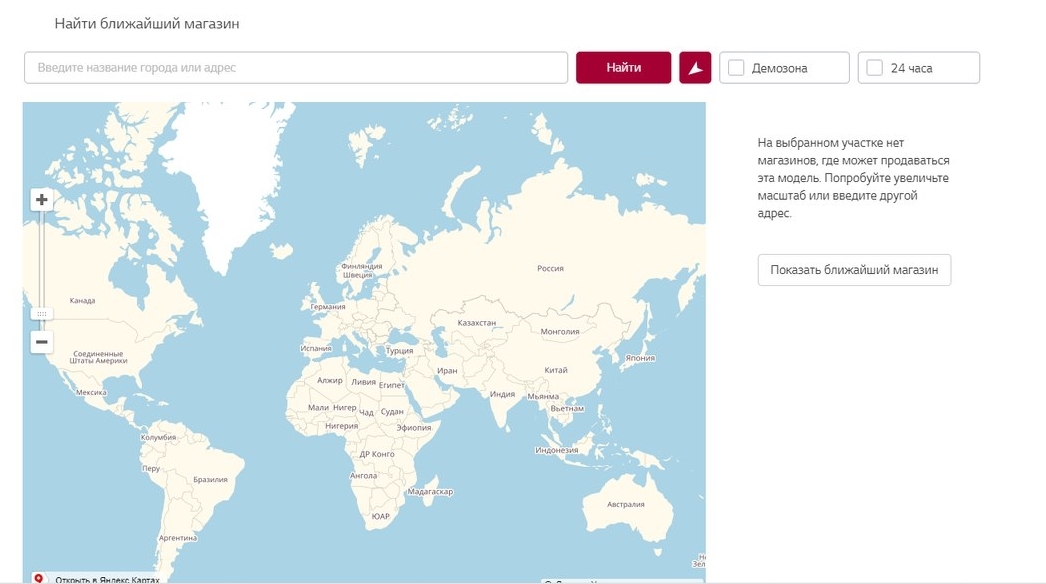Click the Соединенные Штаты Америки map label
This screenshot has height=584, width=1046.
(x=98, y=357)
